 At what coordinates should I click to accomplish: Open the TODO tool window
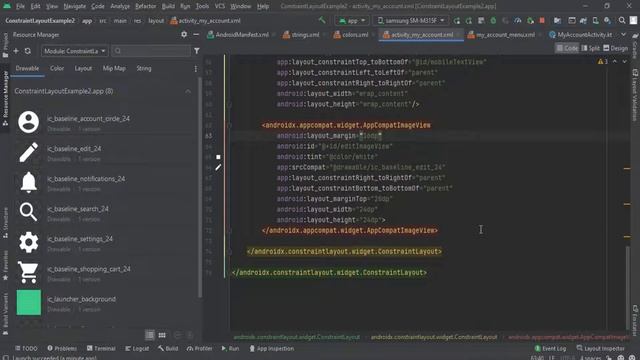coord(26,349)
